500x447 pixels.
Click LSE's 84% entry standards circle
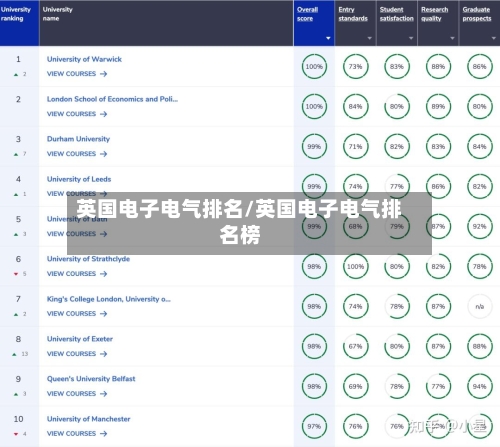tap(355, 107)
